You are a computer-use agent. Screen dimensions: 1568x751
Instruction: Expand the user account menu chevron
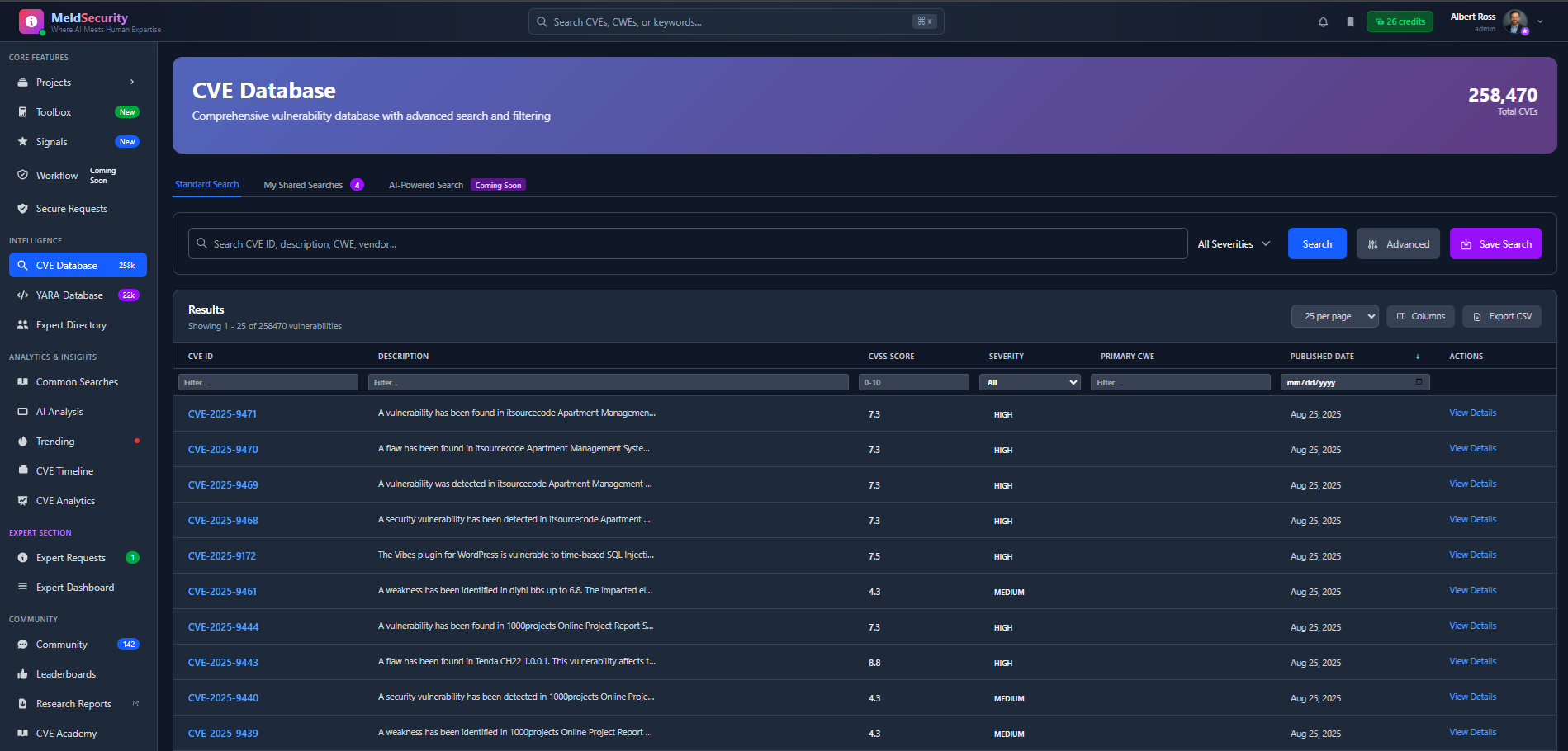pyautogui.click(x=1540, y=22)
